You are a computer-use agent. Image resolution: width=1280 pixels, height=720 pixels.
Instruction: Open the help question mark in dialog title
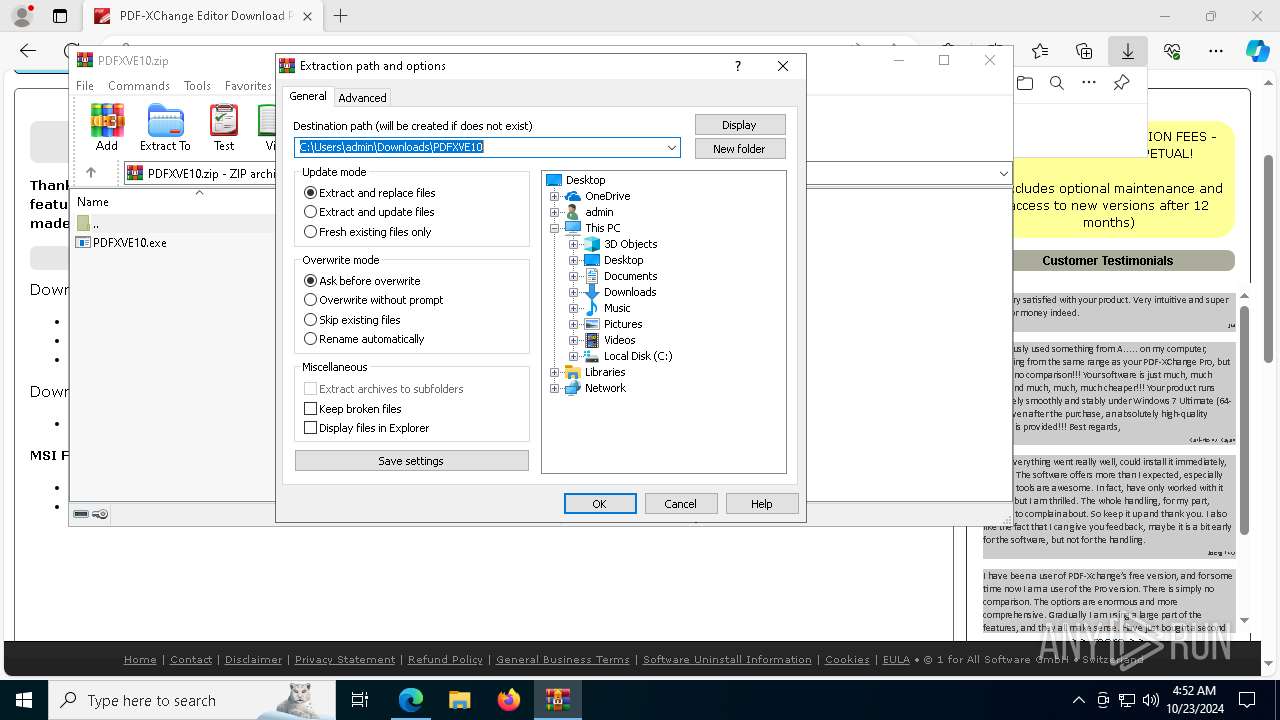click(738, 66)
